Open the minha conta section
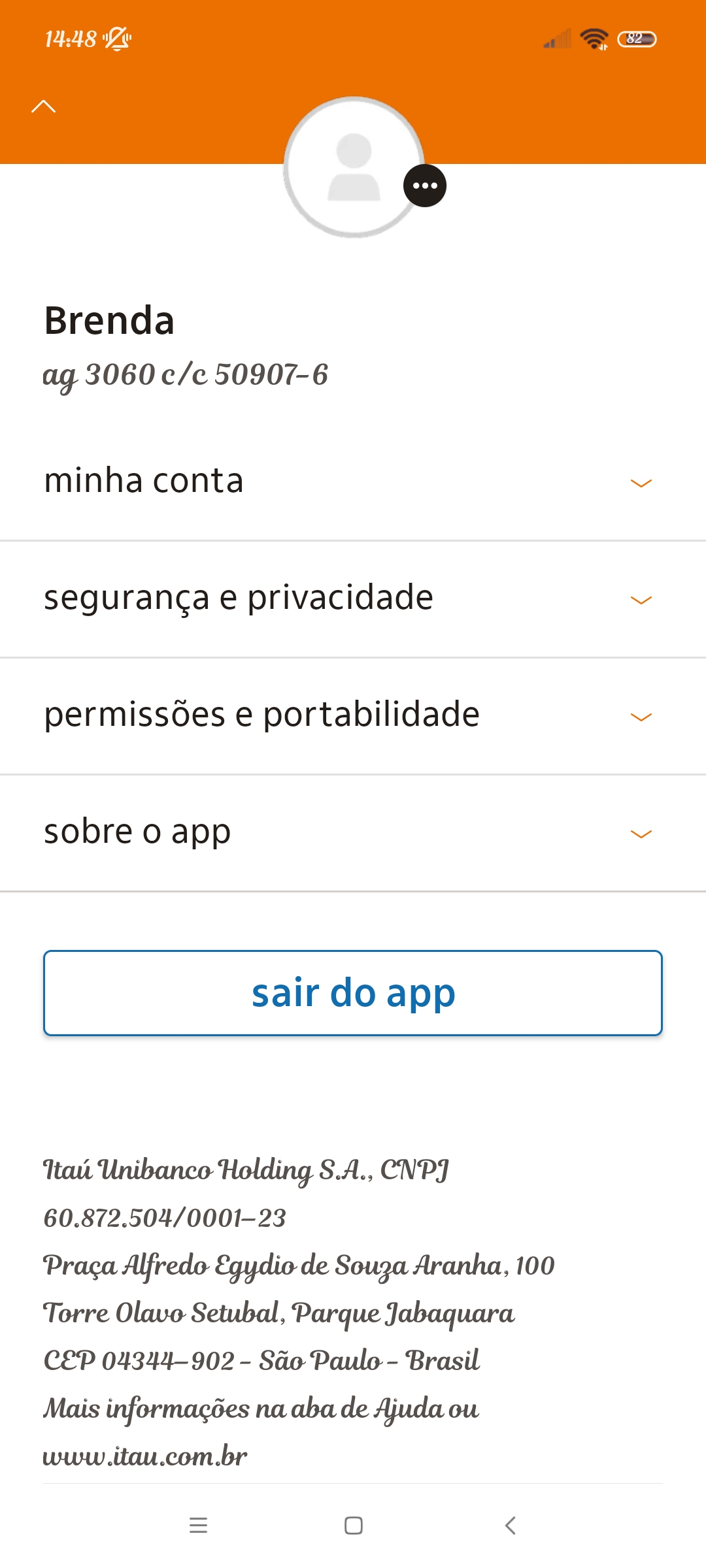 pyautogui.click(x=144, y=481)
